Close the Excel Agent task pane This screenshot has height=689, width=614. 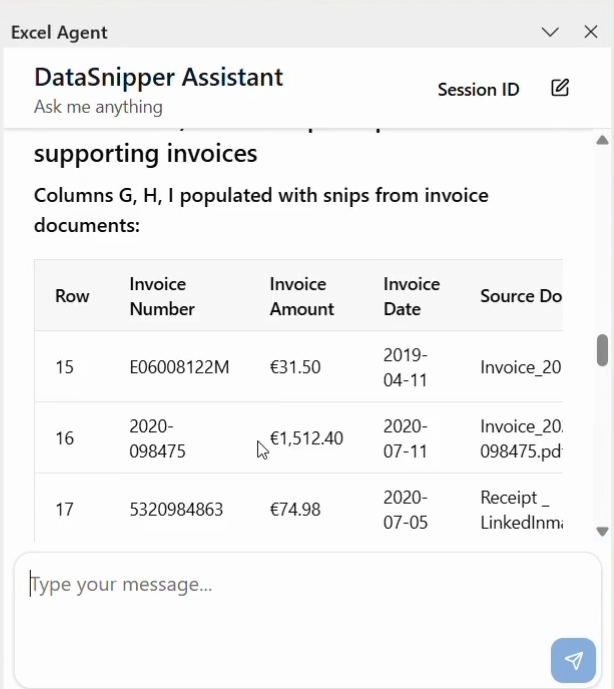click(591, 32)
